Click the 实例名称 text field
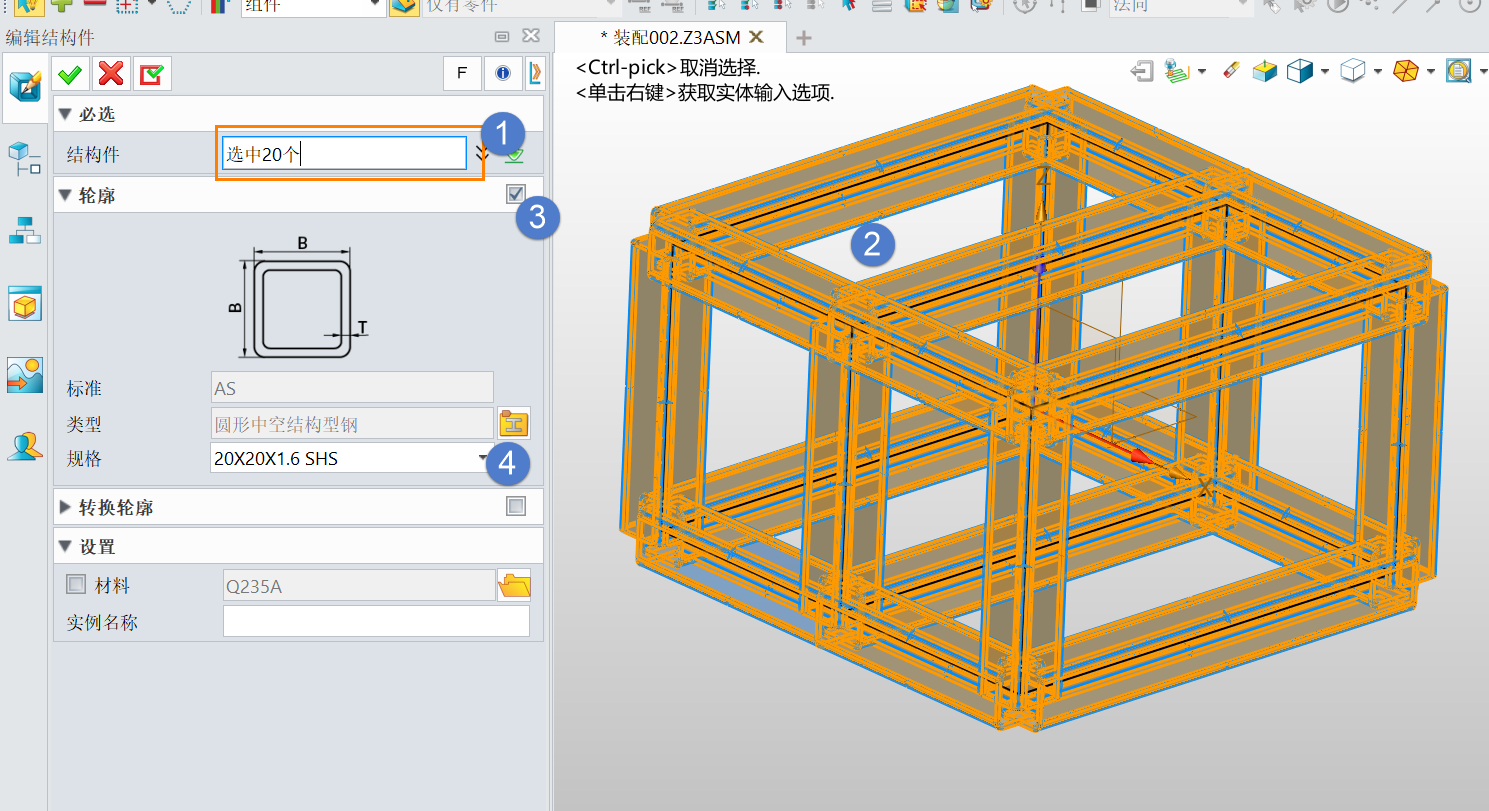The width and height of the screenshot is (1489, 811). click(376, 622)
